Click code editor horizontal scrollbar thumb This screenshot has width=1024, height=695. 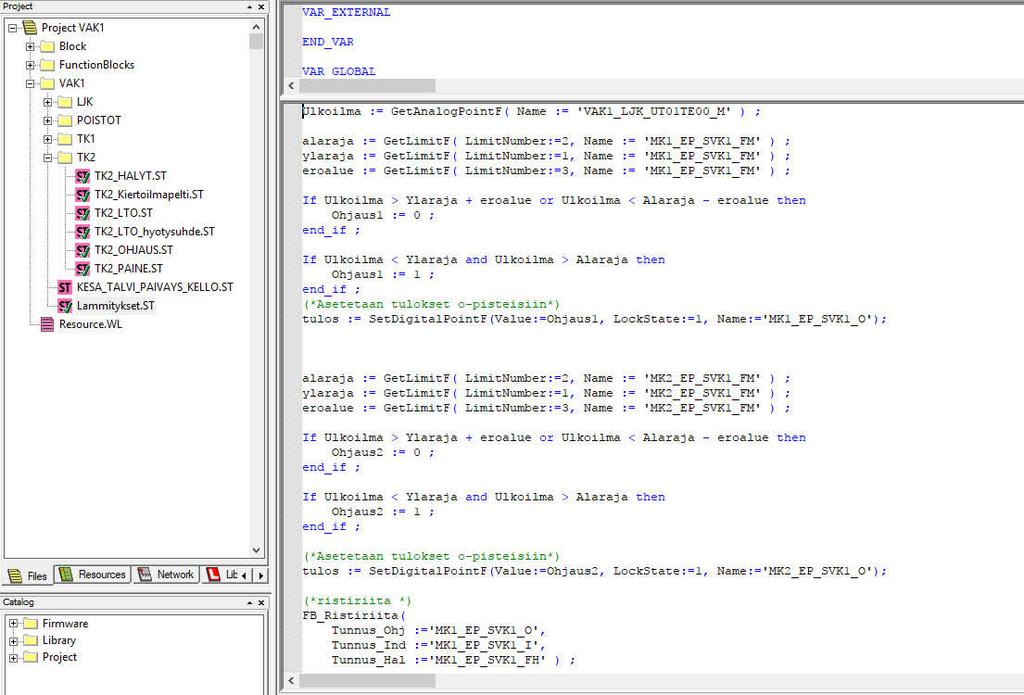point(367,681)
